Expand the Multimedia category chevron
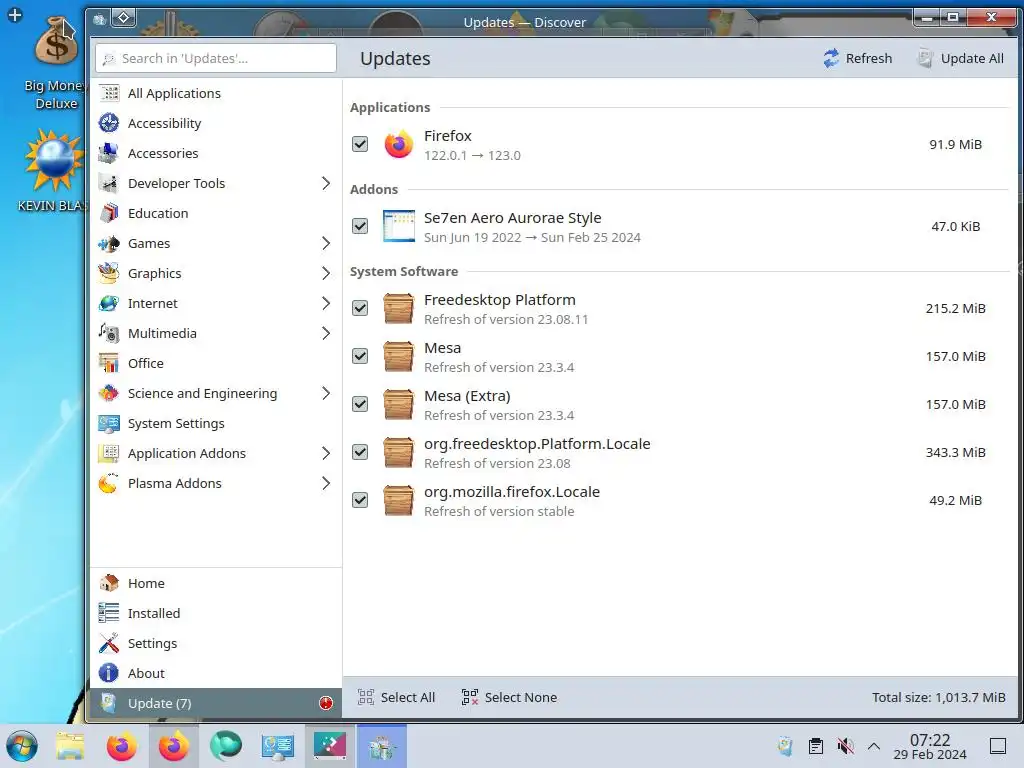1024x768 pixels. click(x=326, y=334)
